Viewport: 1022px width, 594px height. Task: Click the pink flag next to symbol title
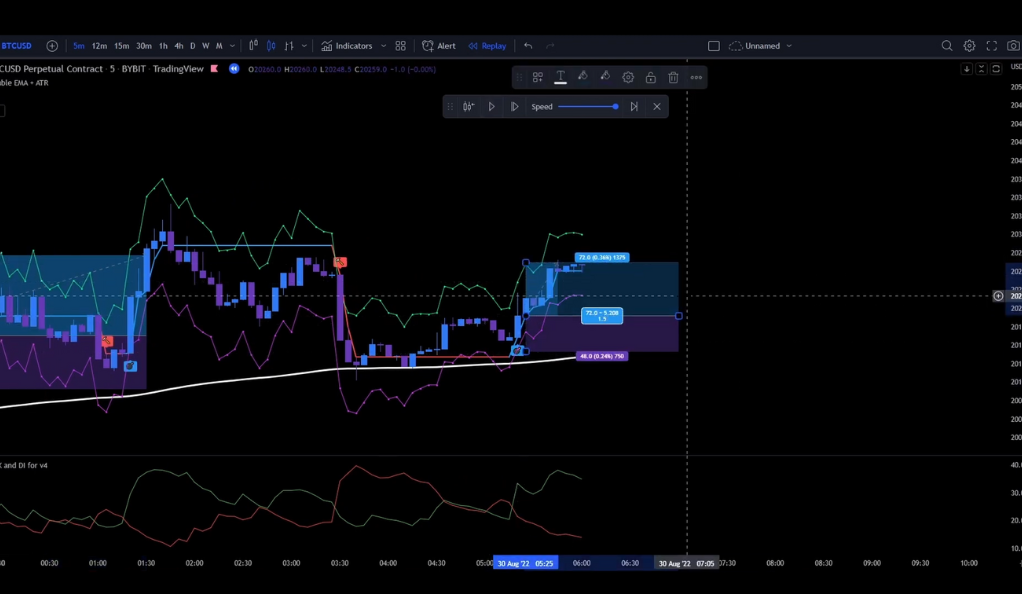[x=214, y=68]
